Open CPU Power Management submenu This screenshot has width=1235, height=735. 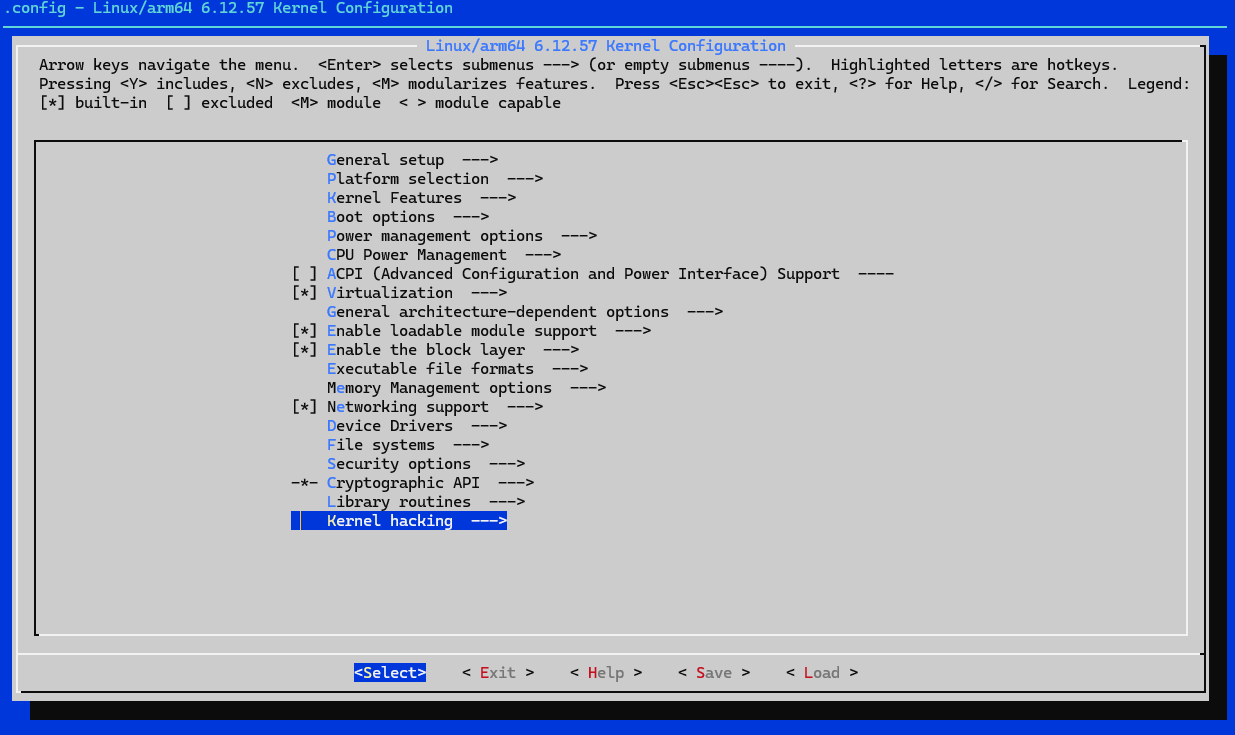click(x=444, y=255)
